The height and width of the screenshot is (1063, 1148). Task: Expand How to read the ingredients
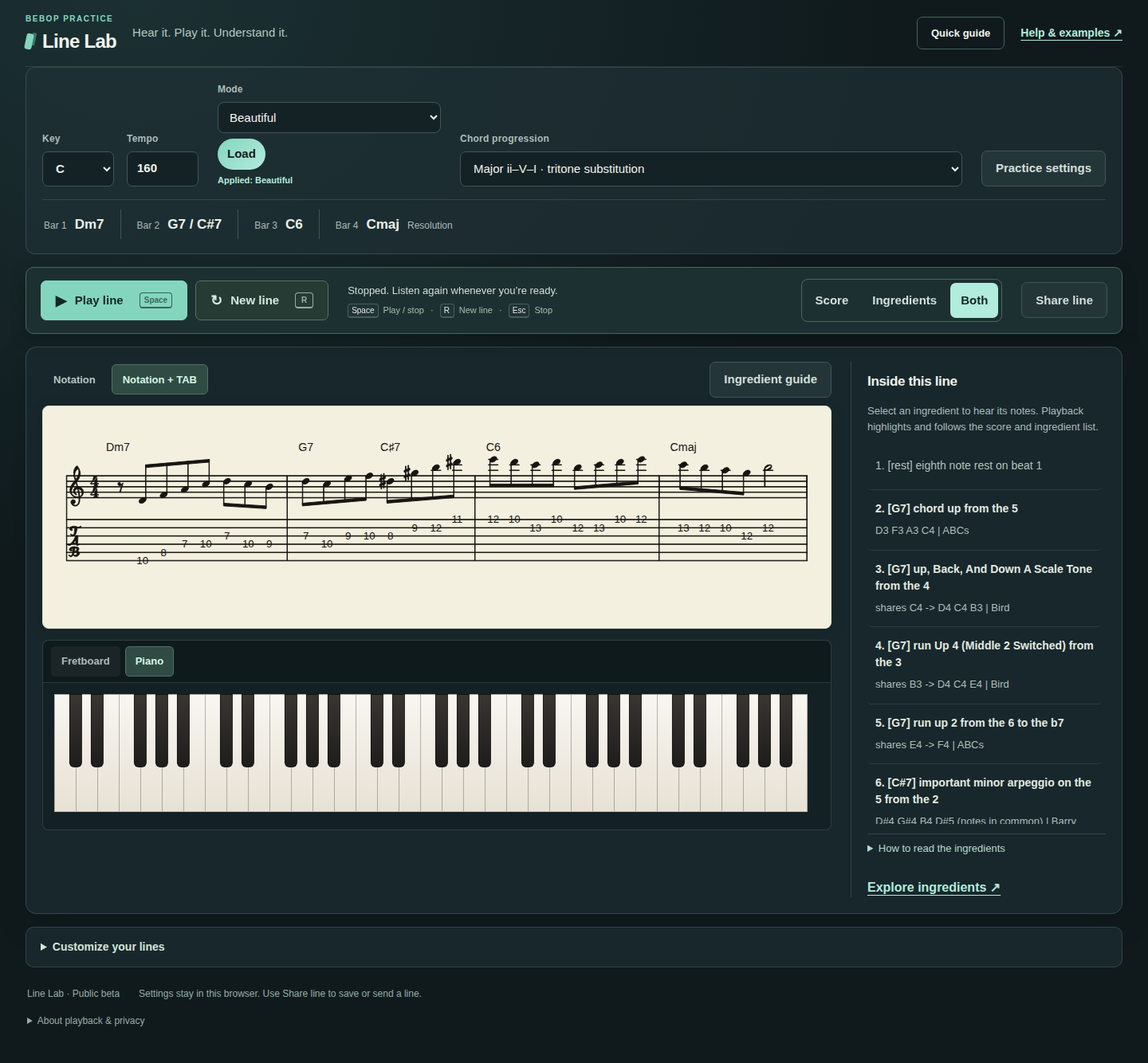pos(936,849)
